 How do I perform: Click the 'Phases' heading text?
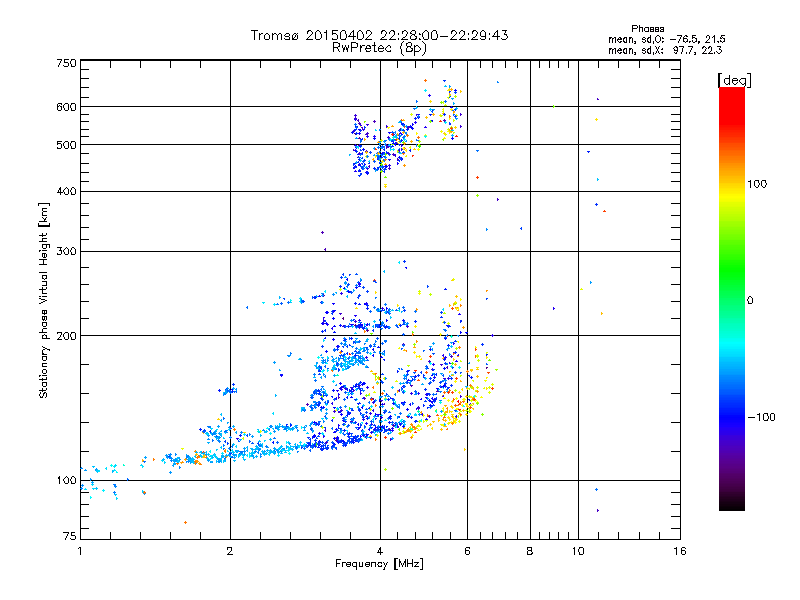tap(647, 29)
